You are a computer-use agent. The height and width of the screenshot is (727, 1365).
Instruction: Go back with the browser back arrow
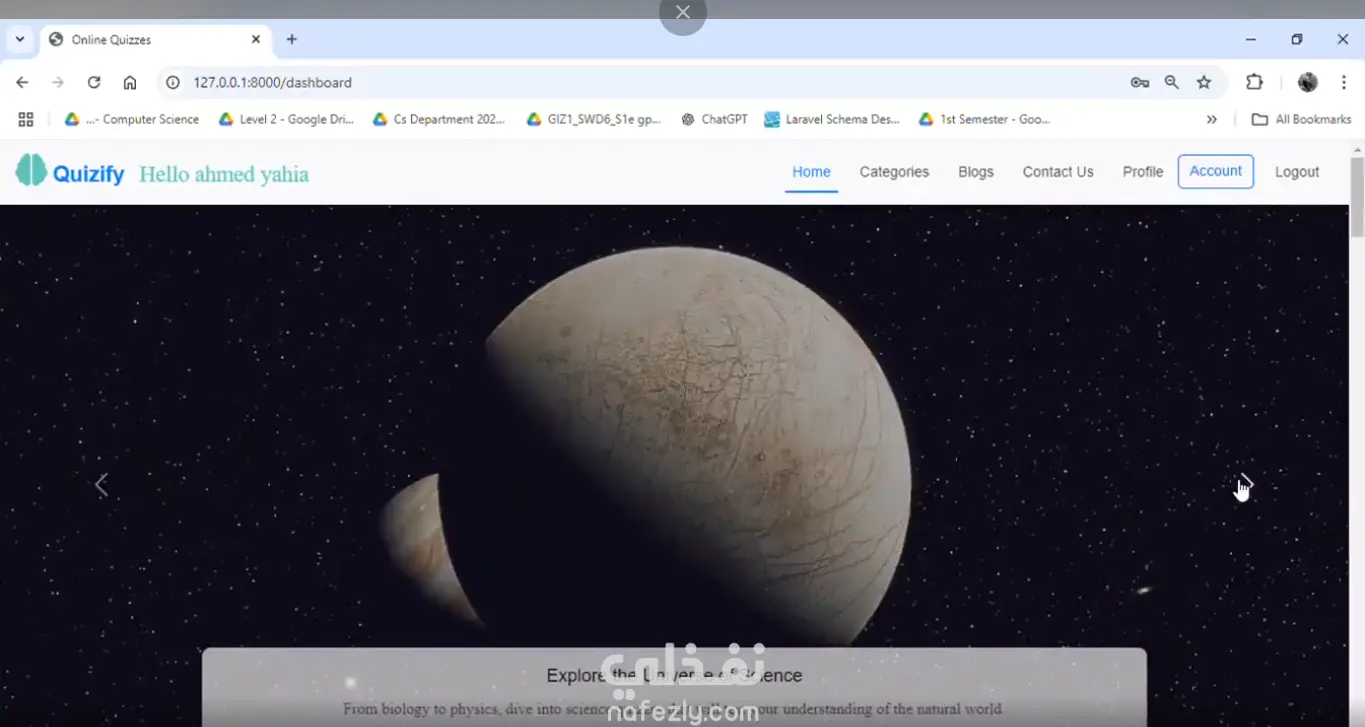(x=22, y=83)
